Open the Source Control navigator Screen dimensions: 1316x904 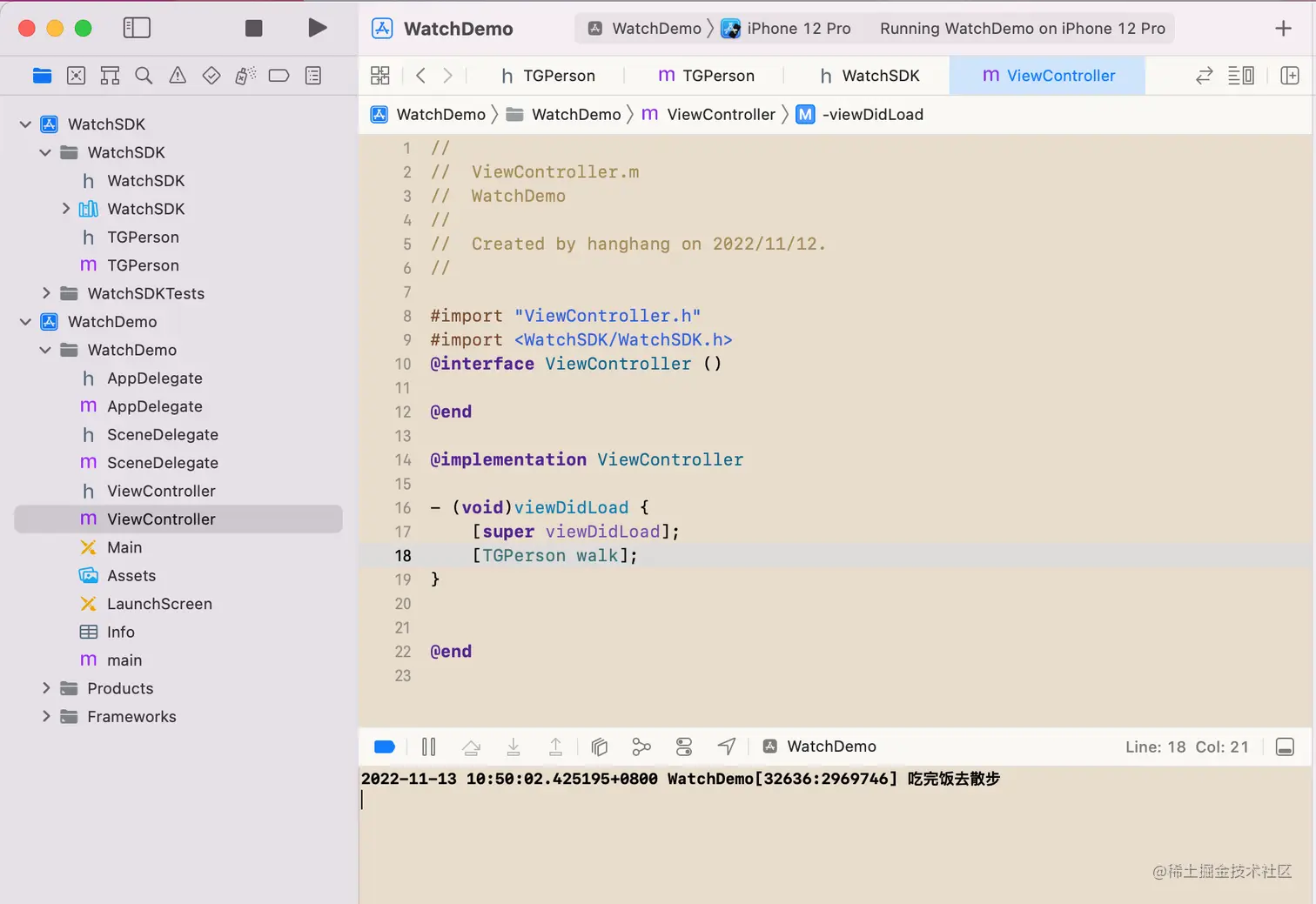tap(77, 76)
